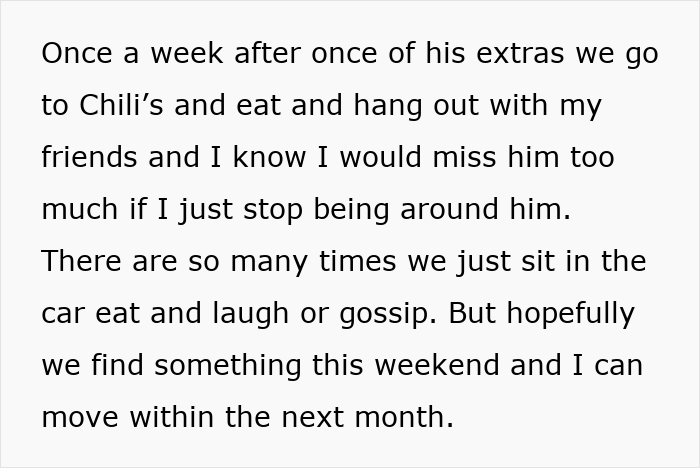Click the word "stop" in fourth line

[x=273, y=210]
